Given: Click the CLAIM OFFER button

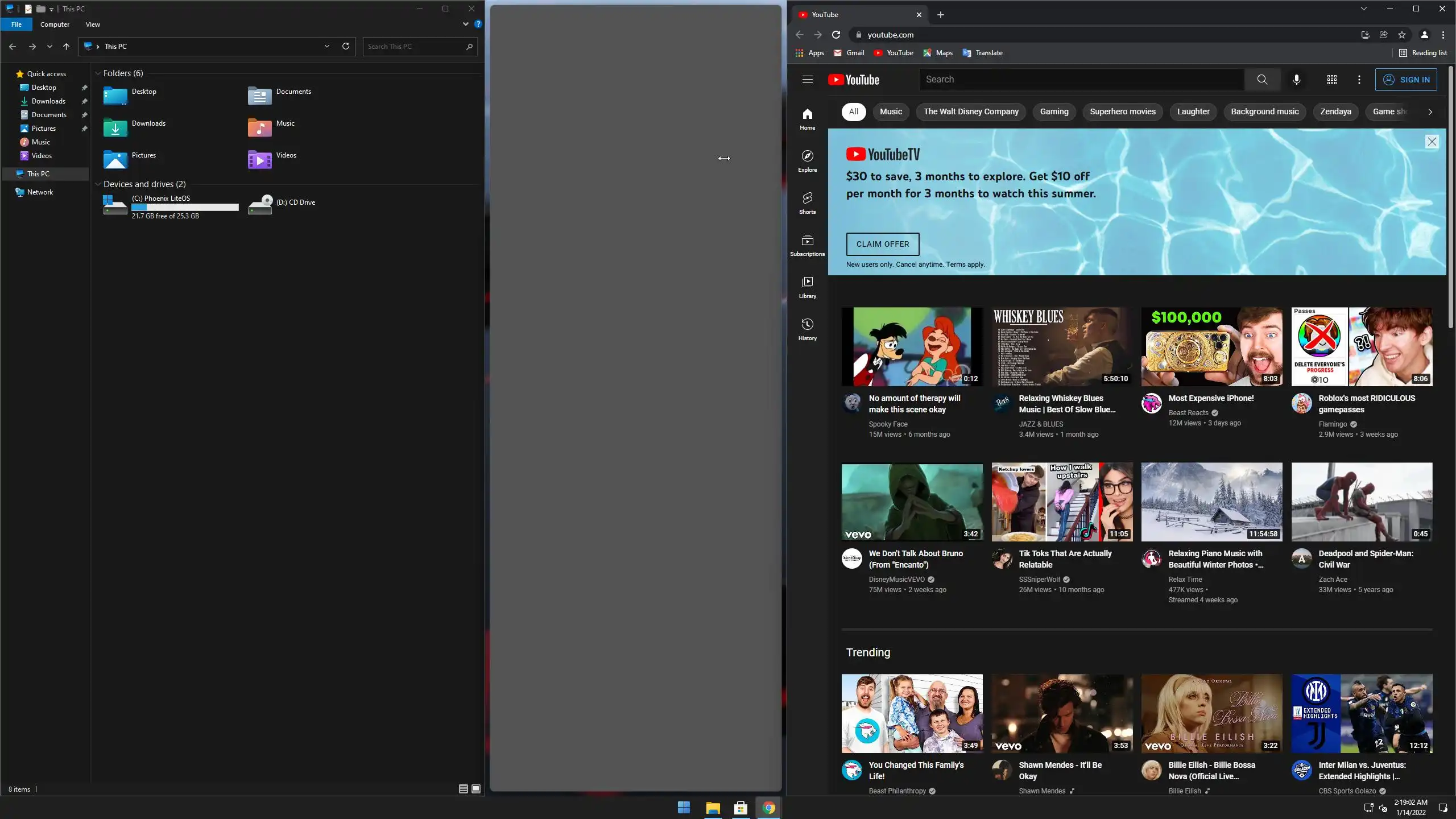Looking at the screenshot, I should click(882, 244).
